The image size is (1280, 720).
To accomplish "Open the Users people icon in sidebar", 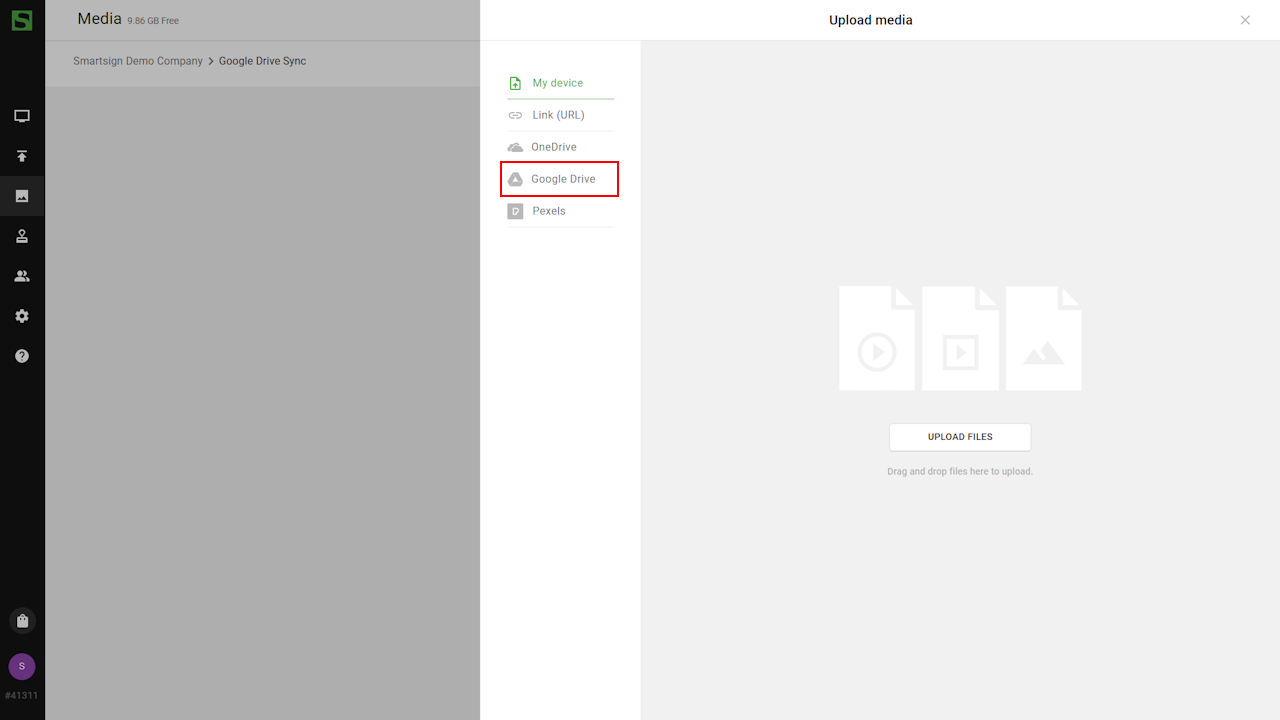I will tap(22, 276).
